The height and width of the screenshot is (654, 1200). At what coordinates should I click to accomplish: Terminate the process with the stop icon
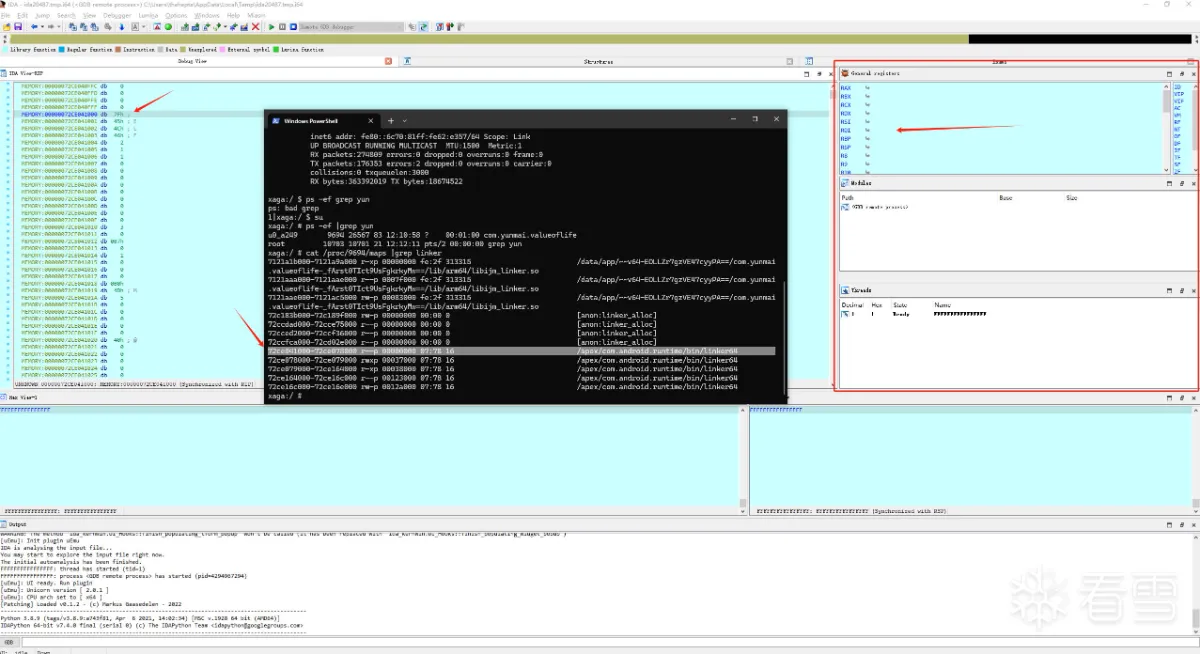click(x=293, y=27)
